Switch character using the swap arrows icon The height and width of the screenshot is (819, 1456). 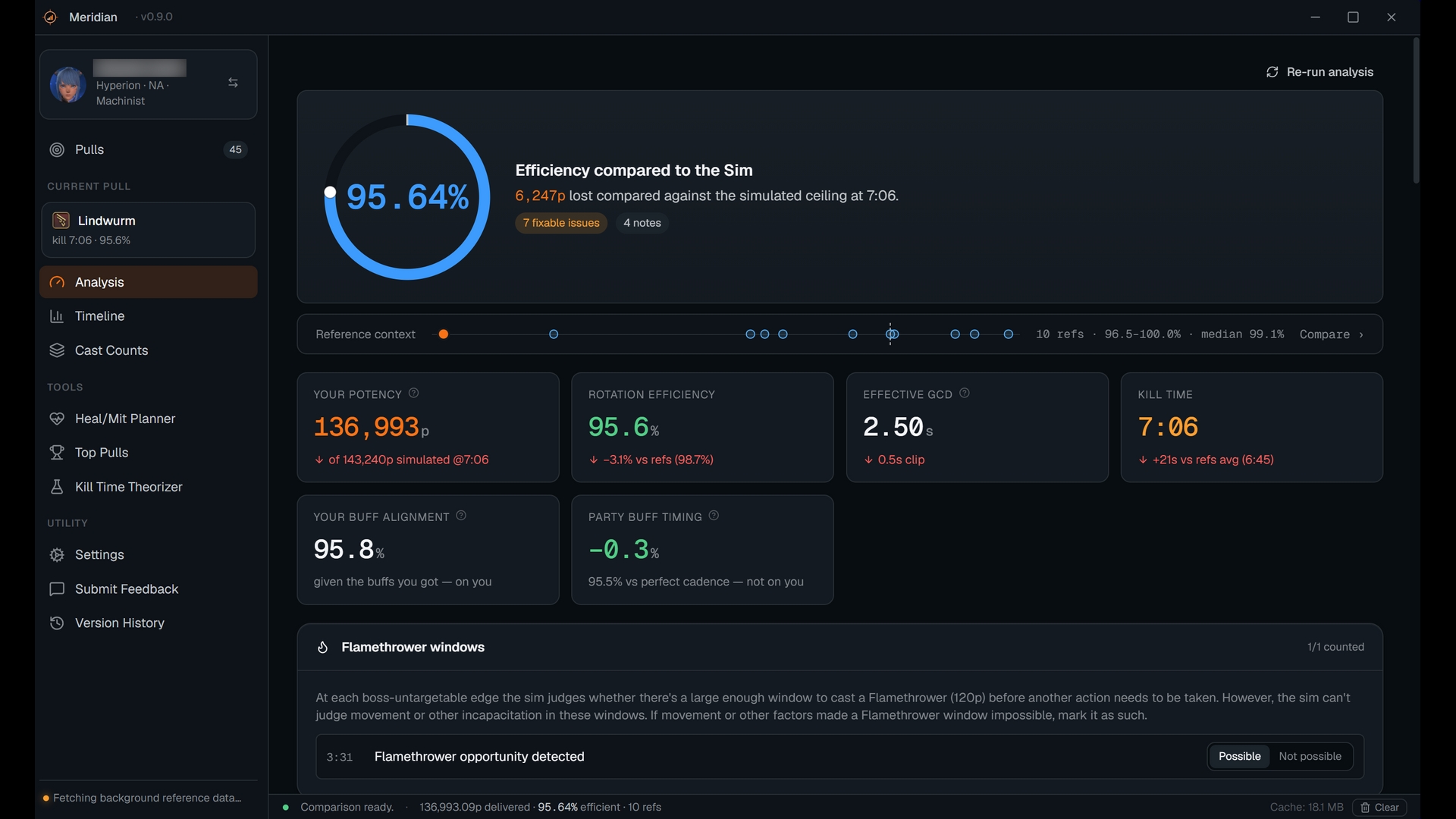pos(234,83)
